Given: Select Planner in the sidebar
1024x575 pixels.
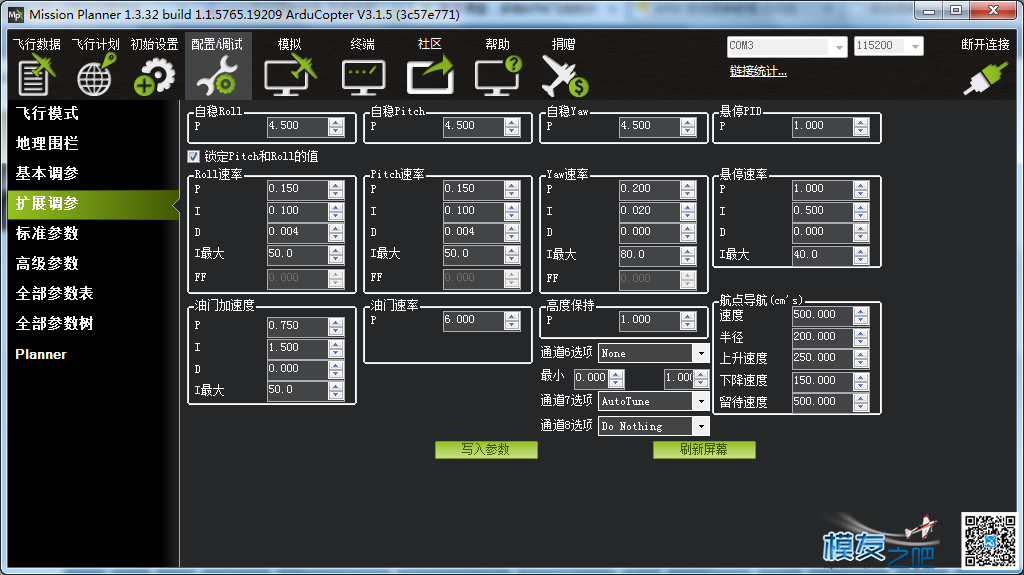Looking at the screenshot, I should click(x=41, y=354).
